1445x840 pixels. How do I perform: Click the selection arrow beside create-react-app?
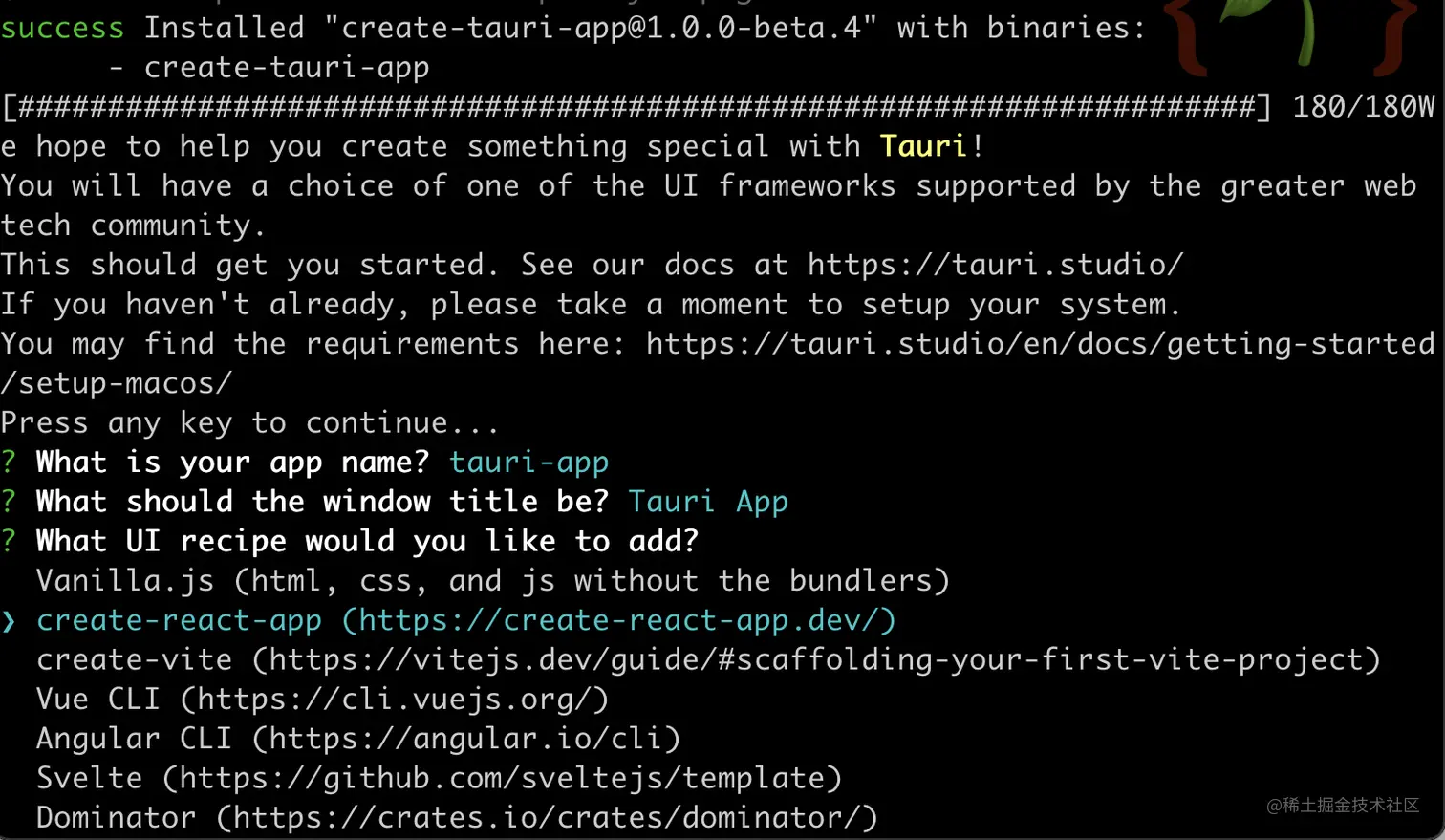(x=10, y=622)
